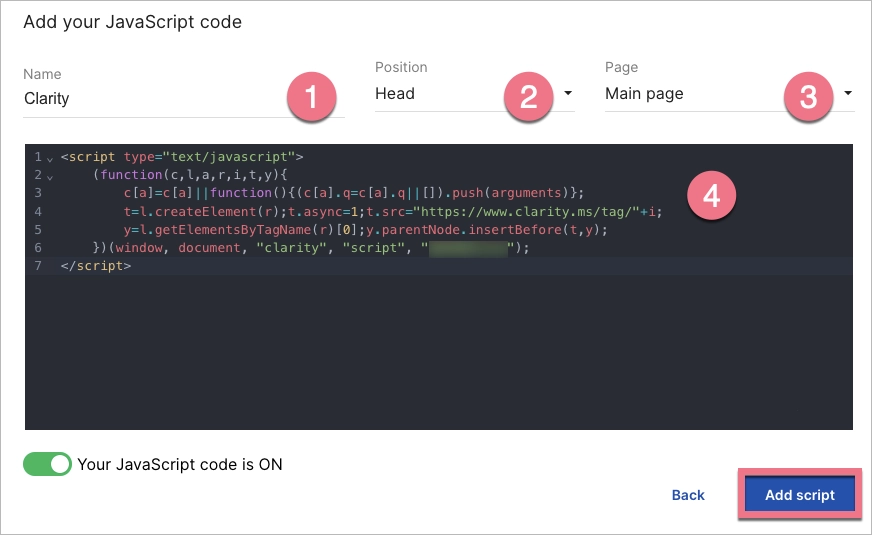Click the Name input field containing Clarity
The width and height of the screenshot is (872, 535).
[x=184, y=98]
